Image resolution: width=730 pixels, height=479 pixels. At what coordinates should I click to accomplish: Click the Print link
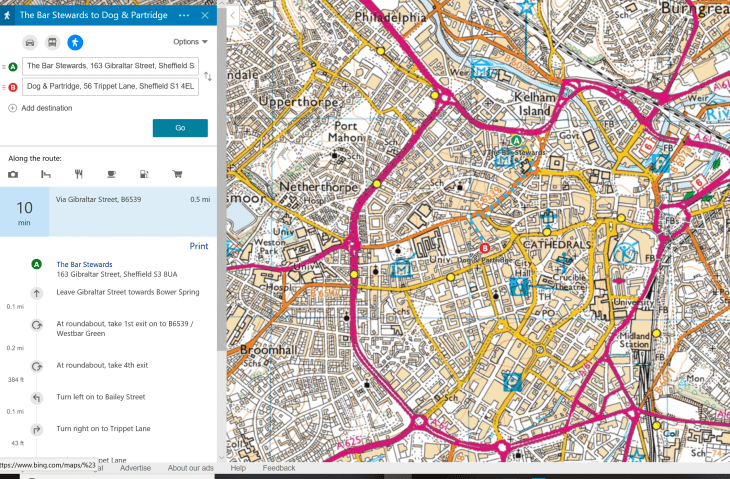pos(198,246)
